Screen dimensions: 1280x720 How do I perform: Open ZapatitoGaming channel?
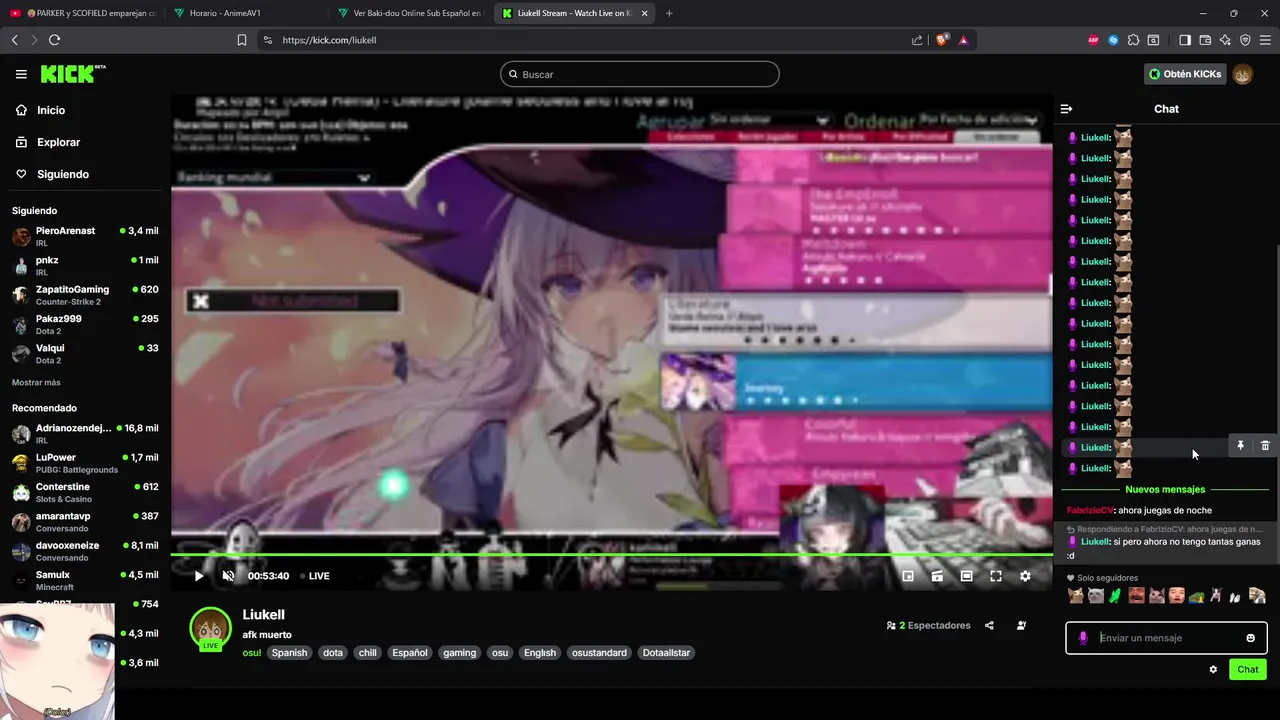pyautogui.click(x=84, y=295)
